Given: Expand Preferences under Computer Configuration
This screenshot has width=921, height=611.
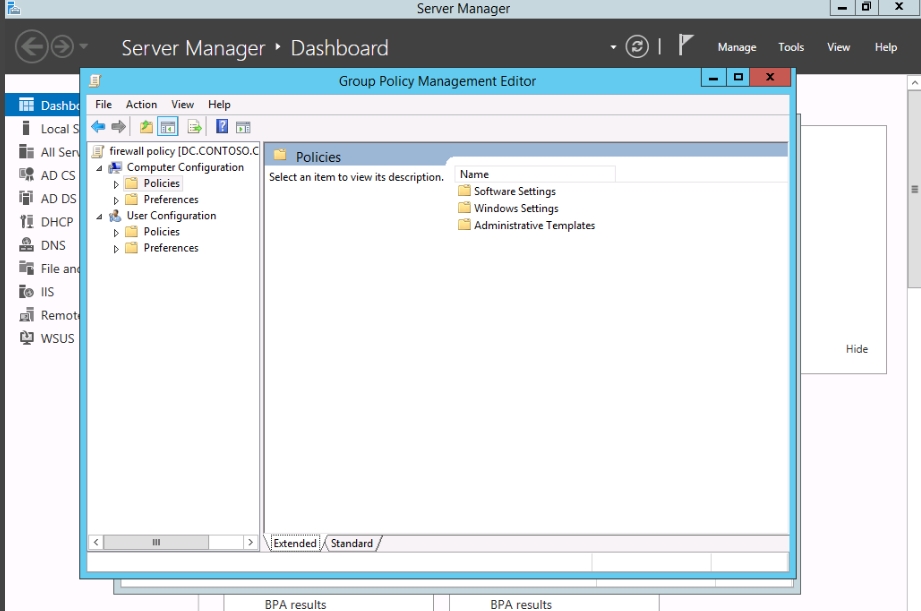Looking at the screenshot, I should (116, 200).
